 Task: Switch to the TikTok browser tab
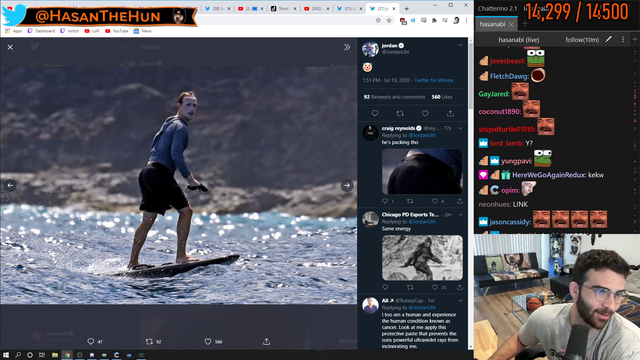tap(280, 9)
